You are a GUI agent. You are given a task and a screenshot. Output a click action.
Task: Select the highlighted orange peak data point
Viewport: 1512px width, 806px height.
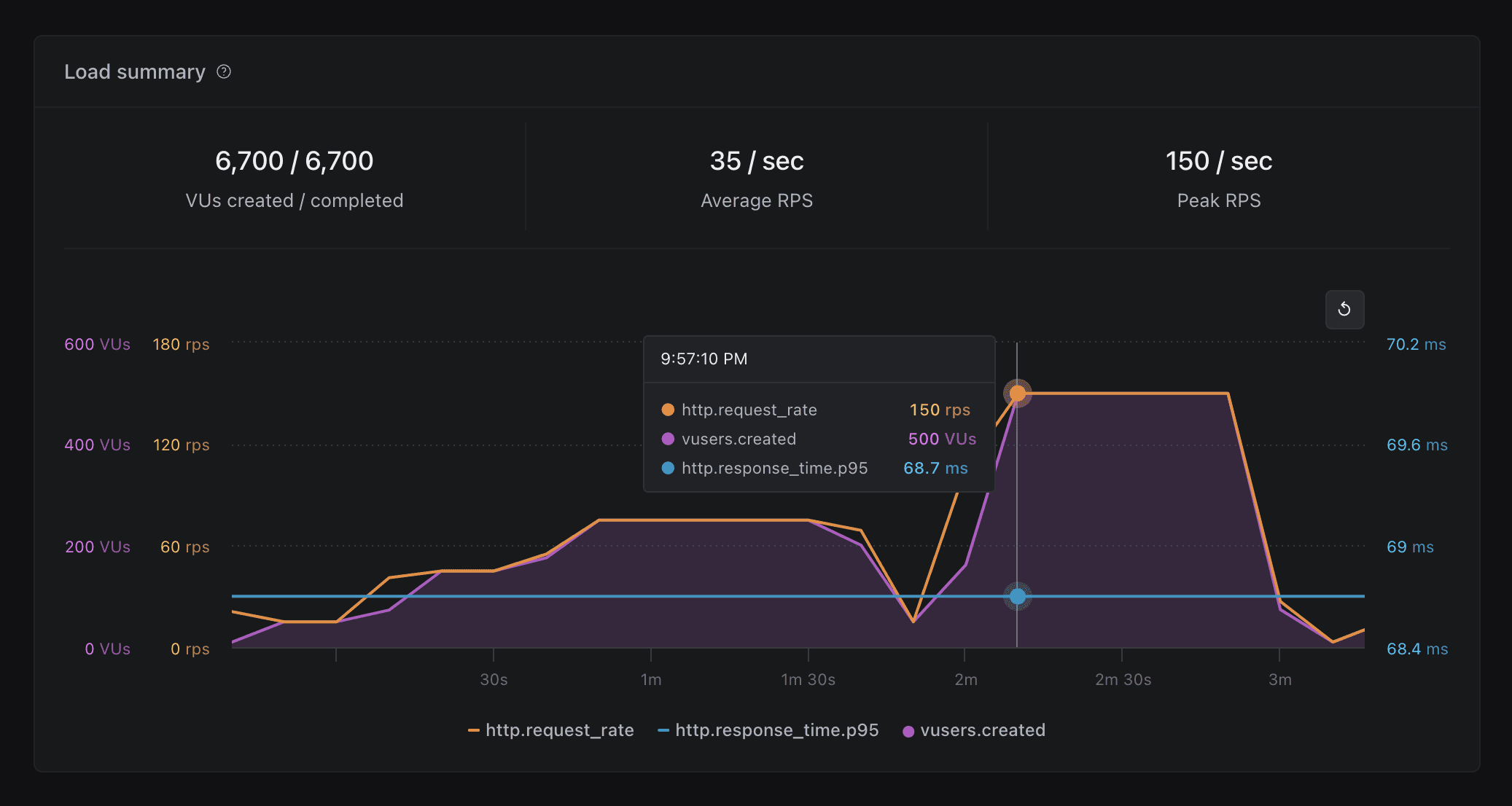click(1018, 394)
